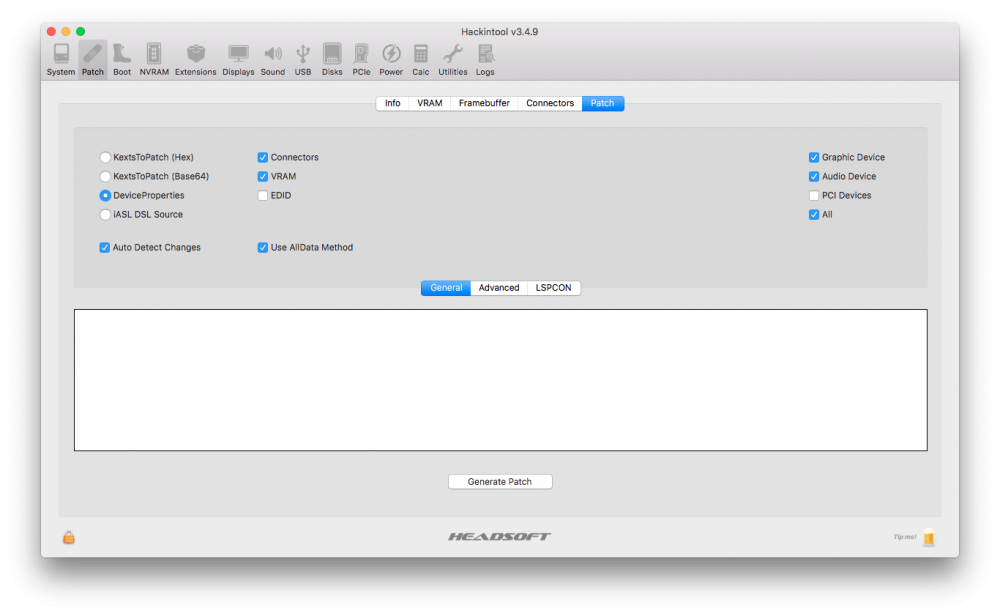Select DeviceProperties radio button
Screen dimensions: 1000x616
click(105, 195)
